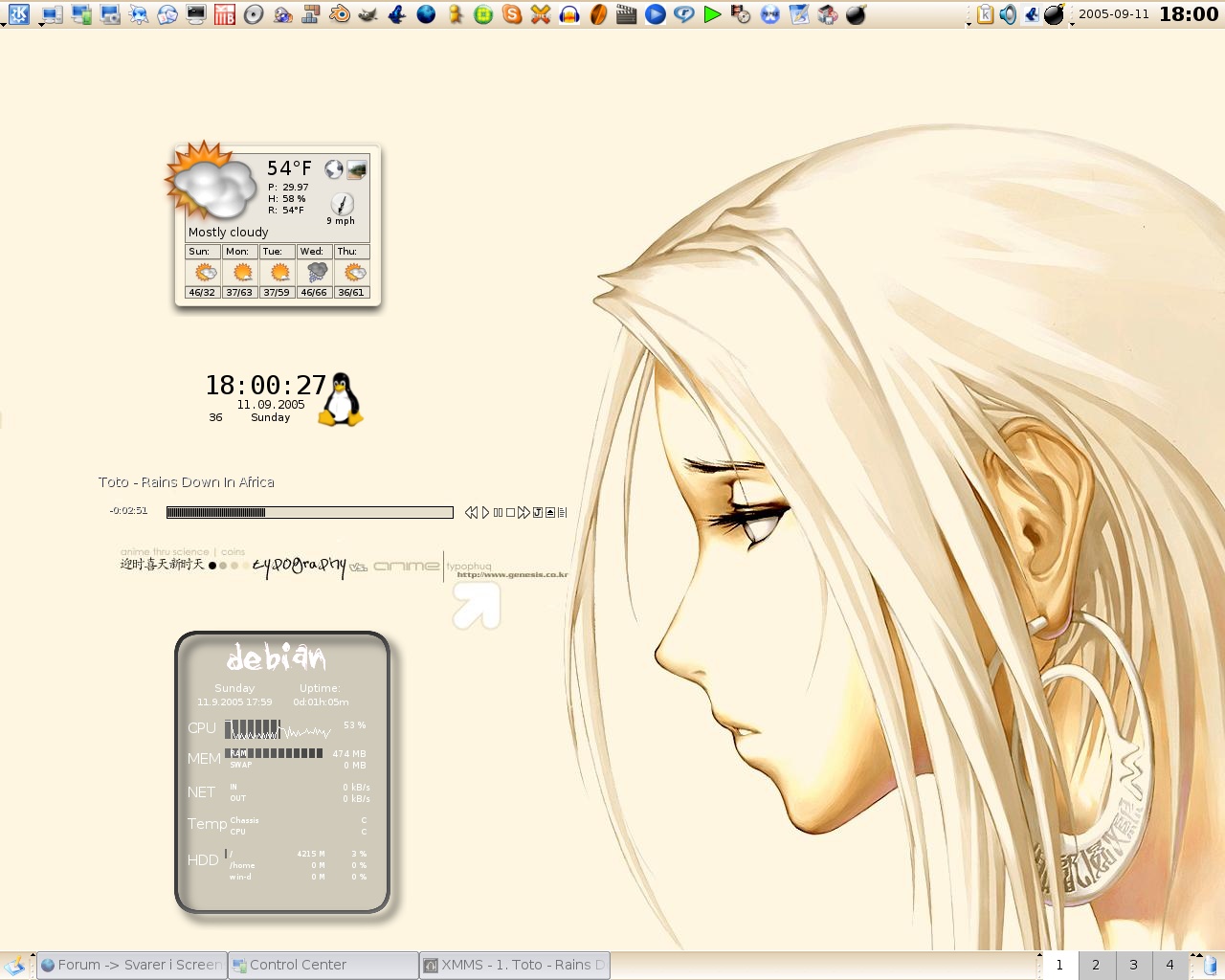Open the KDE K menu
The image size is (1225, 980).
[x=18, y=14]
